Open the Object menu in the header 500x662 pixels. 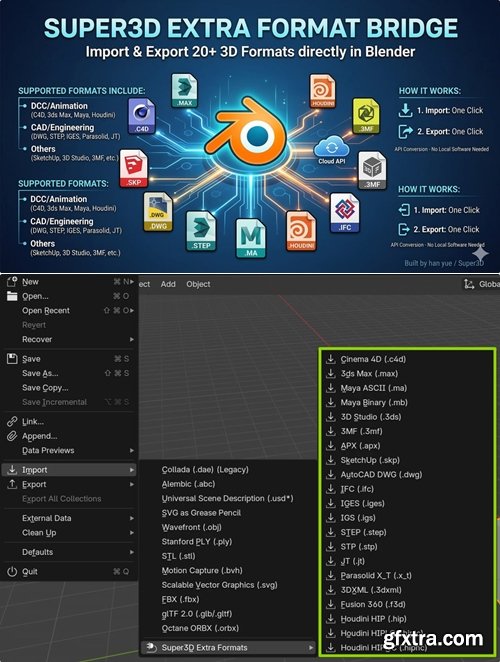point(198,284)
